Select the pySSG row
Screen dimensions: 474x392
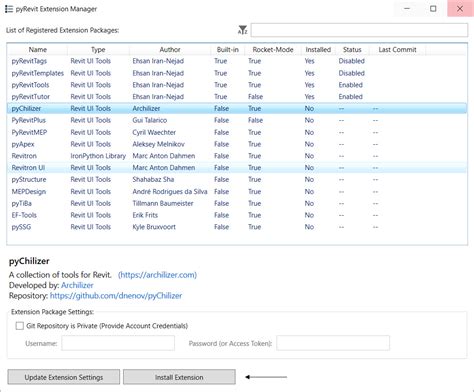(237, 227)
